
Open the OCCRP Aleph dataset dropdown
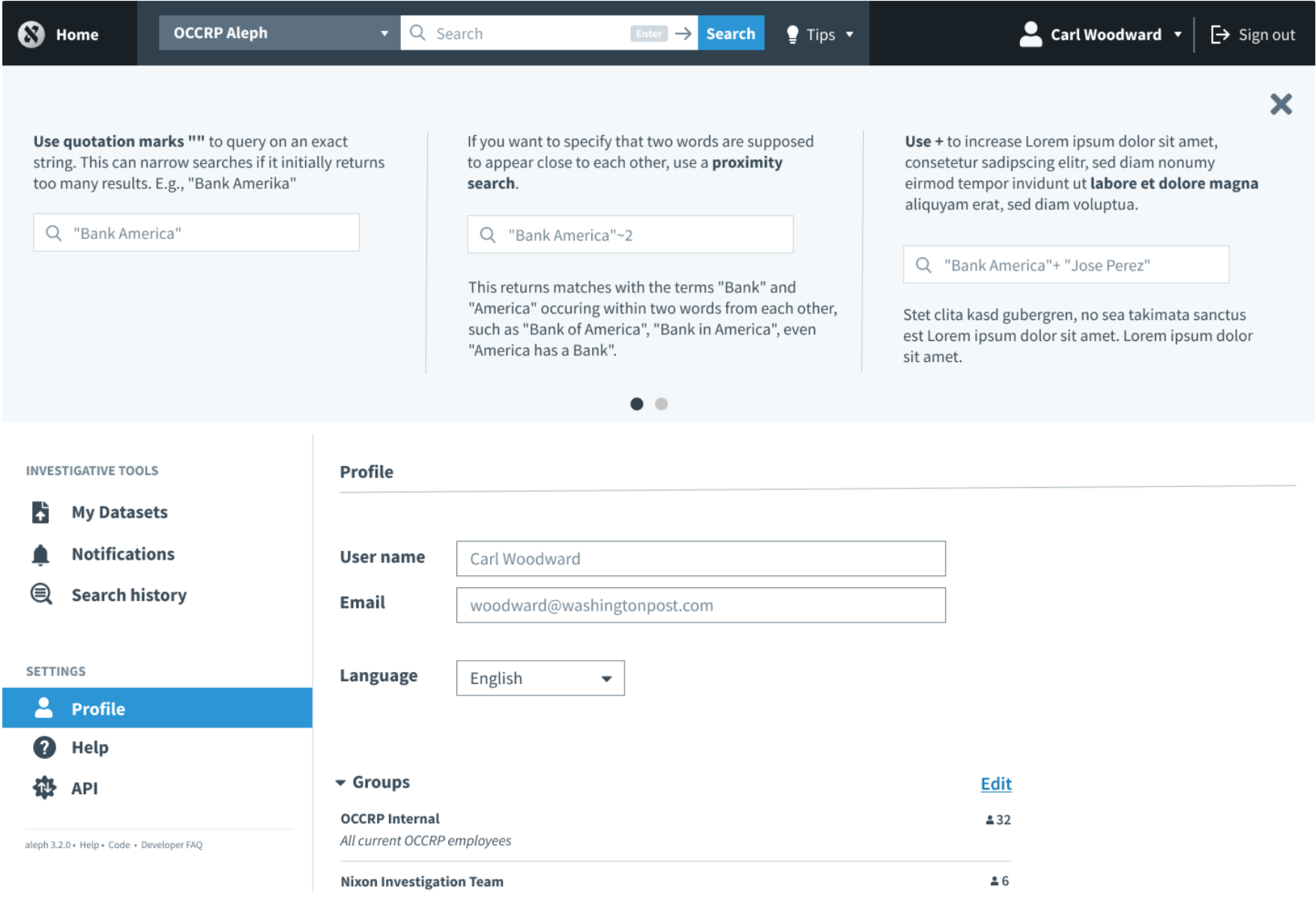click(x=384, y=33)
